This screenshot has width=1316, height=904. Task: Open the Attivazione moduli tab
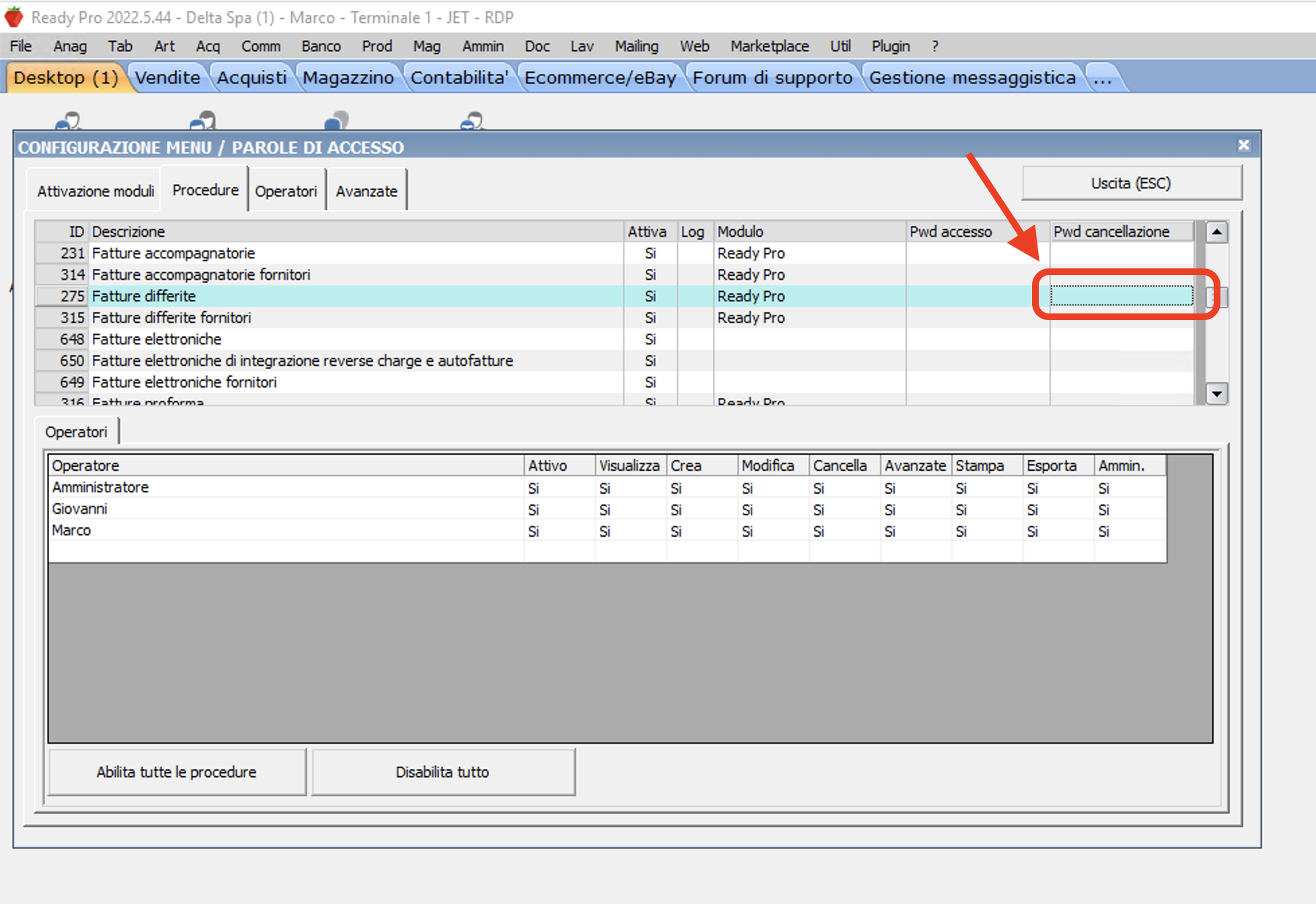tap(96, 191)
